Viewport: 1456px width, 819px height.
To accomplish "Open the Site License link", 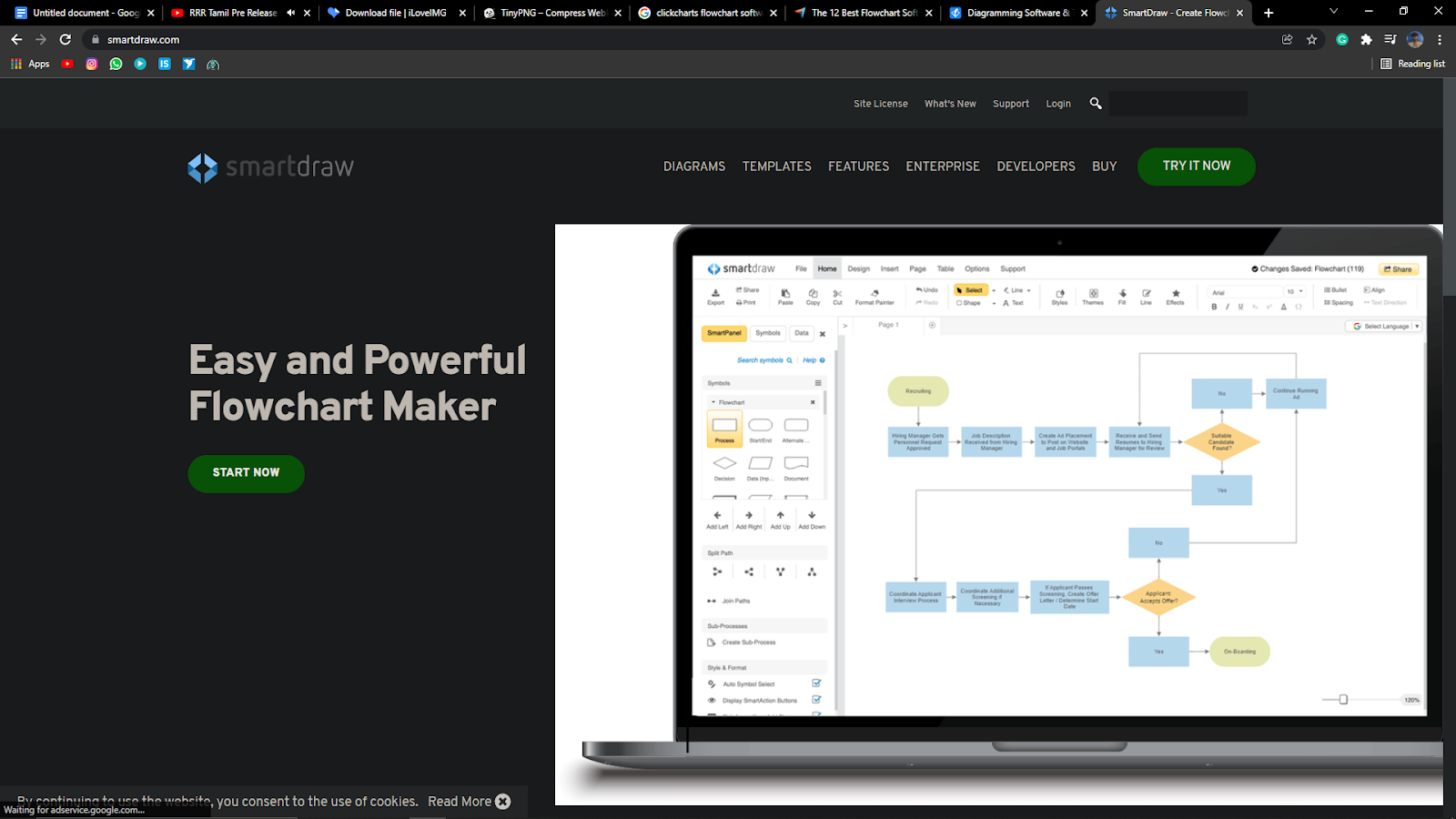I will 881,104.
